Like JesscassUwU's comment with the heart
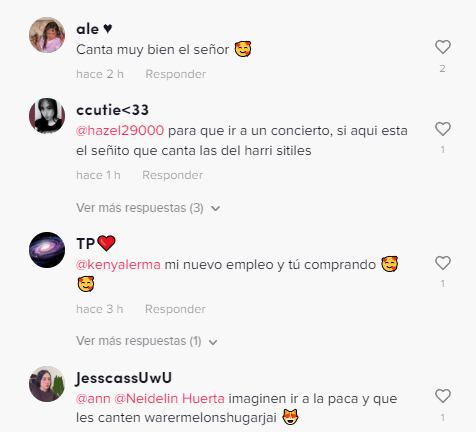Screen dimensions: 476x432 (x=443, y=396)
